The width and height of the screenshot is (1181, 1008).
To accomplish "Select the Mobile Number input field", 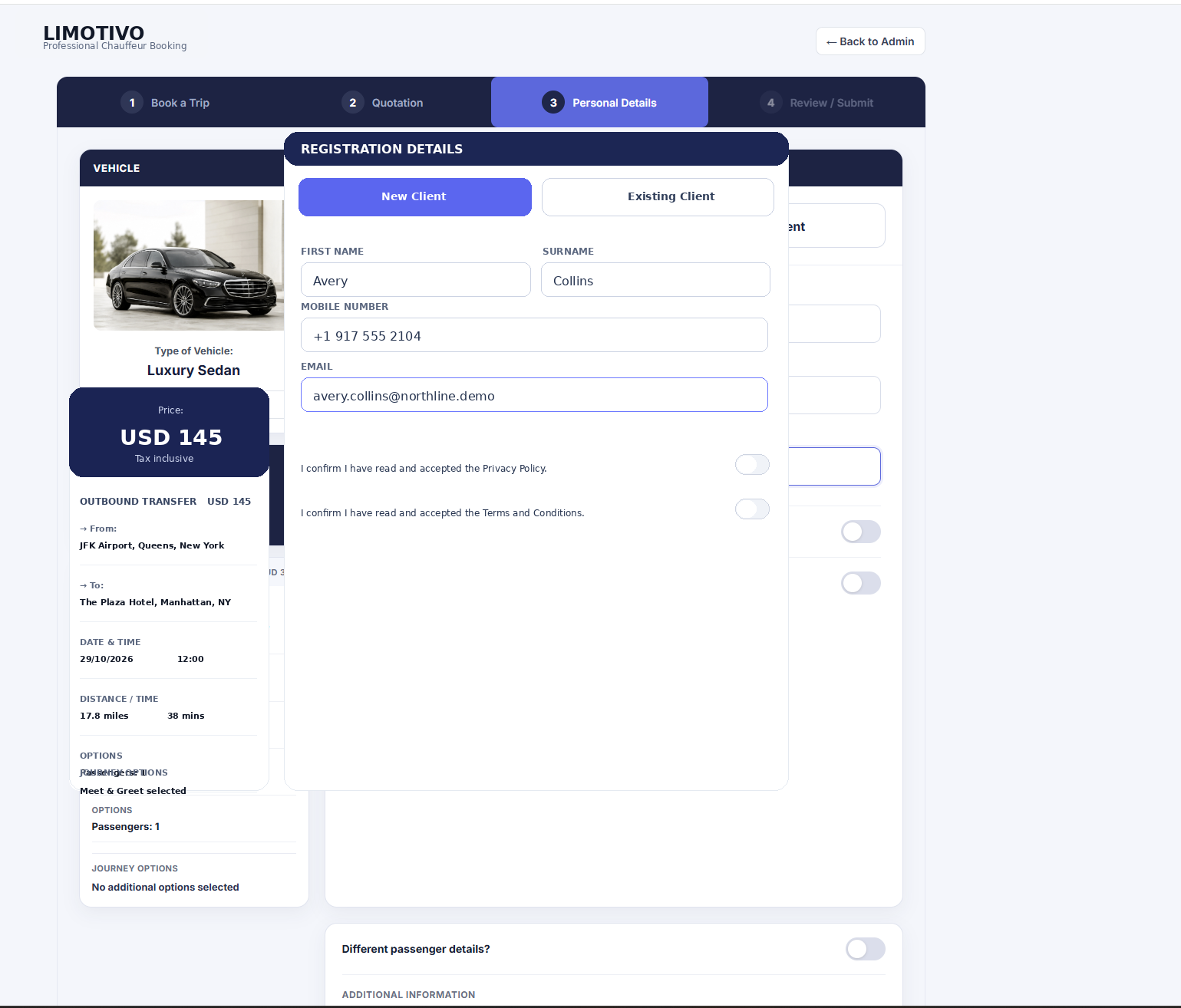I will 534,335.
